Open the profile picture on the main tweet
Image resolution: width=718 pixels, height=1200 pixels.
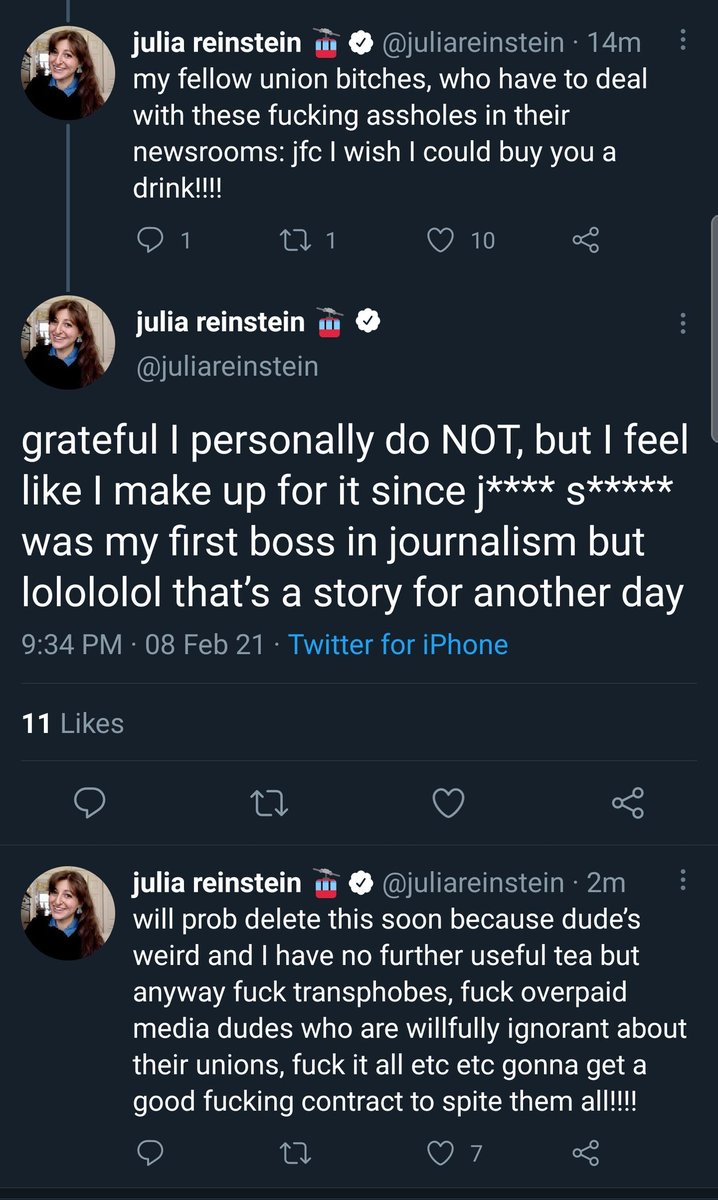tap(68, 341)
